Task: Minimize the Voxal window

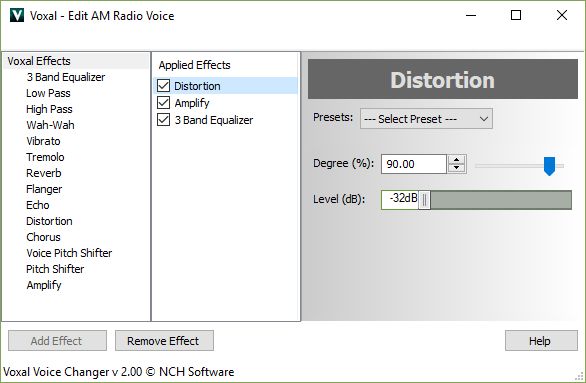Action: (x=471, y=15)
